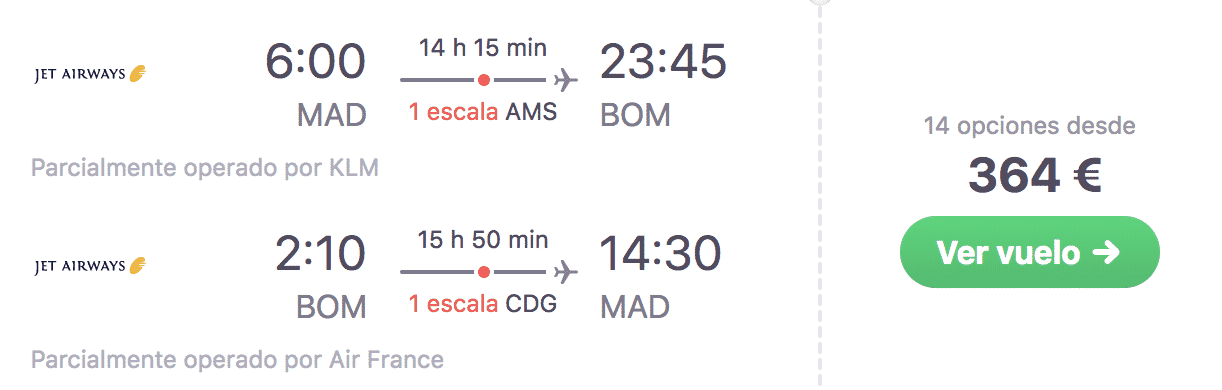1222x390 pixels.
Task: Click the airplane icon on the outbound route line
Action: point(566,78)
